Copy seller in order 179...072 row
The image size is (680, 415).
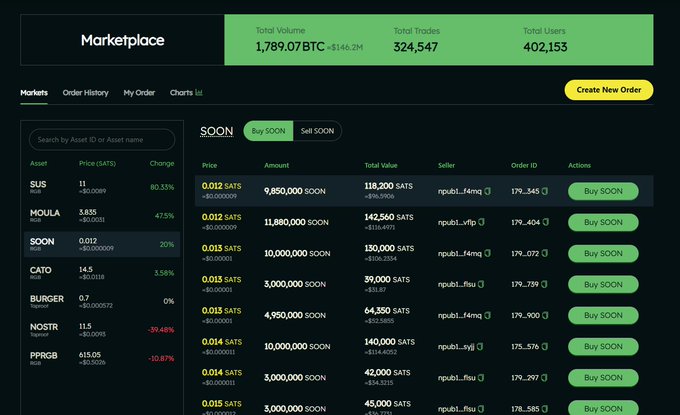click(x=488, y=253)
